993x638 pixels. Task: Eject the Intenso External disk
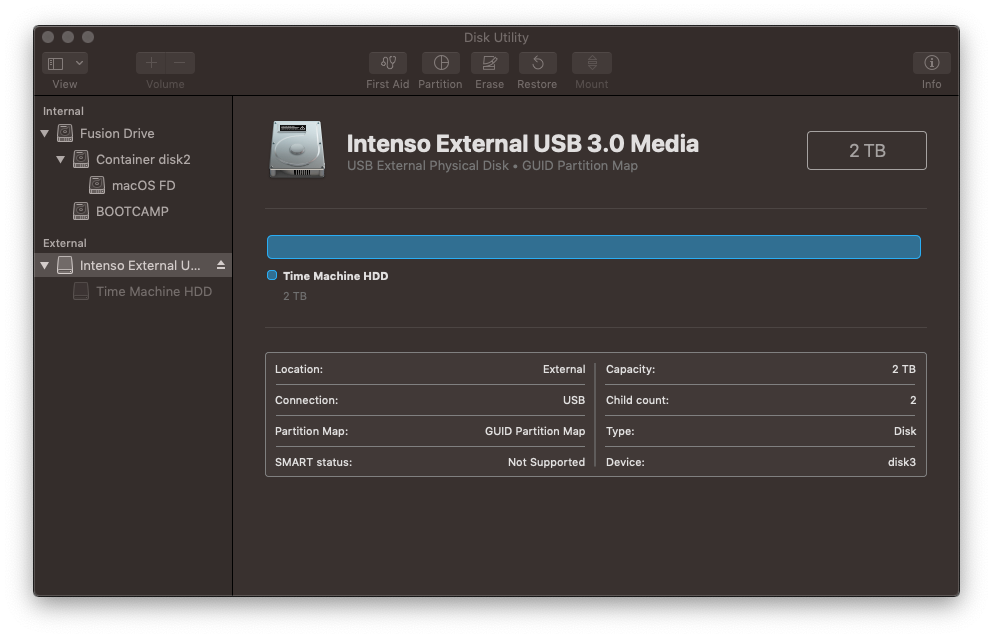pyautogui.click(x=221, y=265)
